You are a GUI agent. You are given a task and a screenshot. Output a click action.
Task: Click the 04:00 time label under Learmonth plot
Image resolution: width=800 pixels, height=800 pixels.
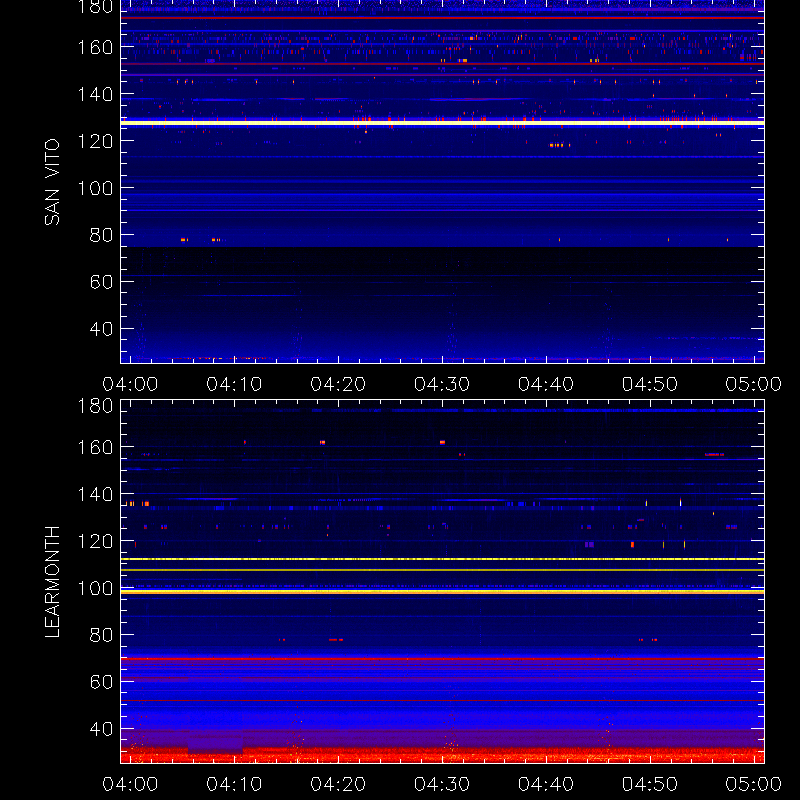coord(130,784)
